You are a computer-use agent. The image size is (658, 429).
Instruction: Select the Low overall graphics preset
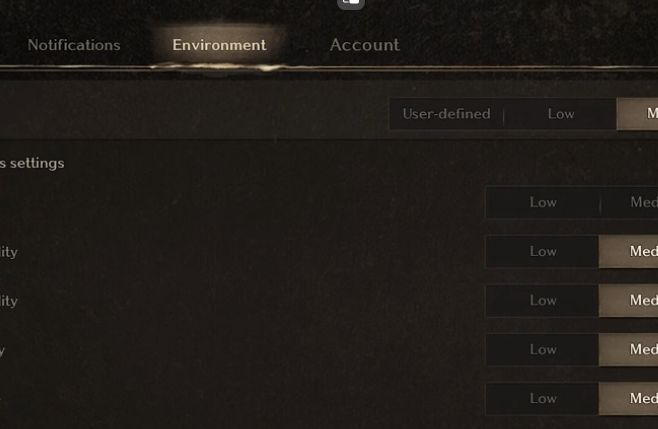click(561, 114)
